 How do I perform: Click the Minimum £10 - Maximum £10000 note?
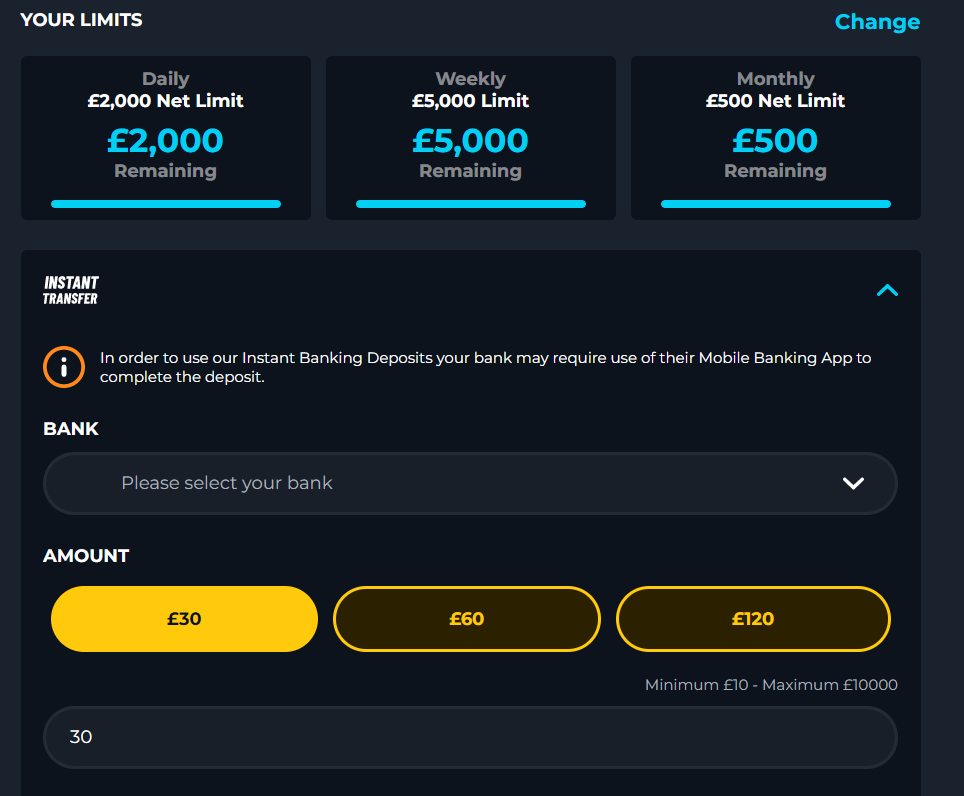click(x=771, y=685)
